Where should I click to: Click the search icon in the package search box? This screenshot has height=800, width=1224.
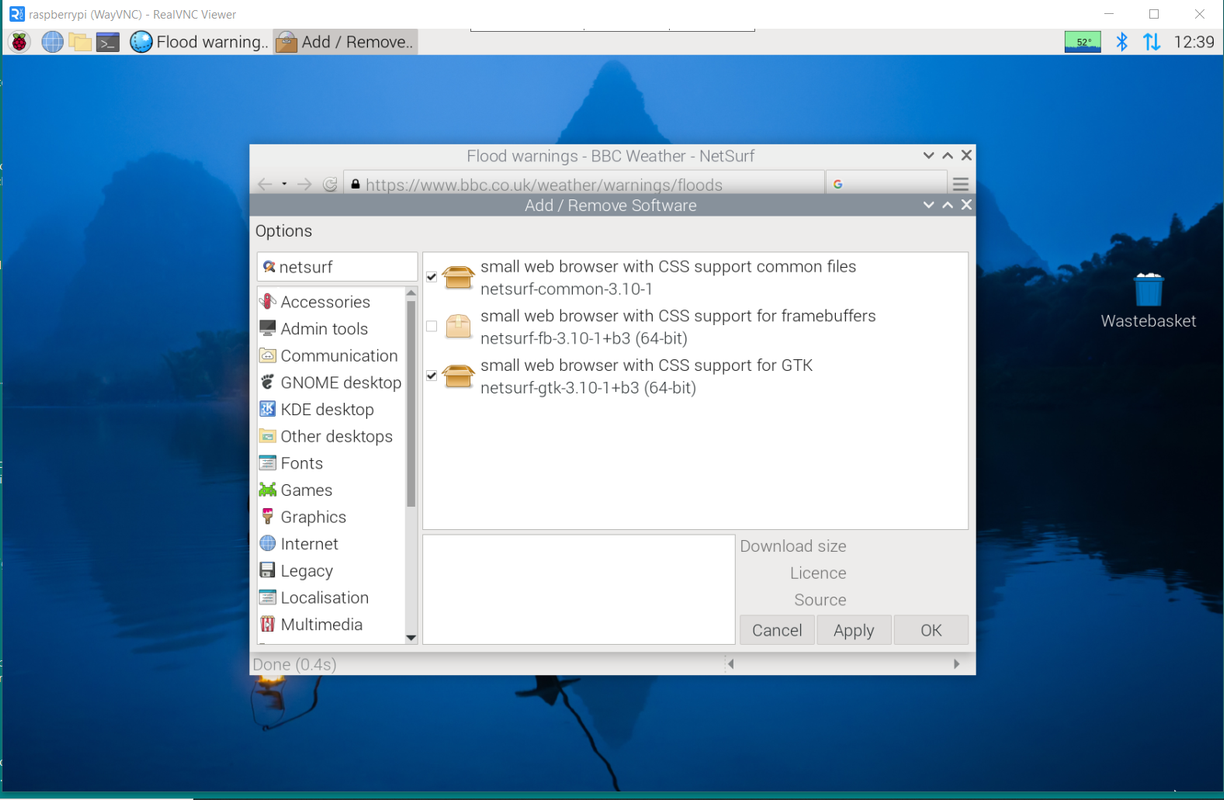(x=268, y=267)
